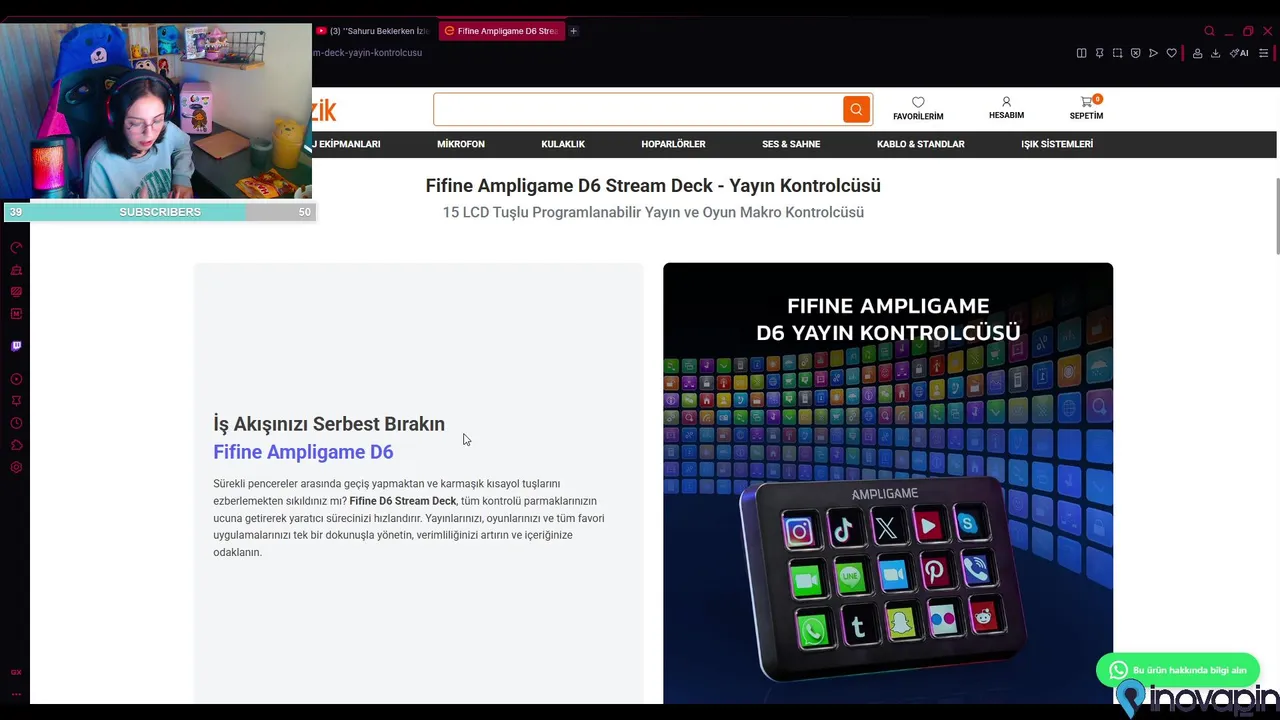1280x720 pixels.
Task: Open the Player circle icon in sidebar
Action: coord(16,379)
